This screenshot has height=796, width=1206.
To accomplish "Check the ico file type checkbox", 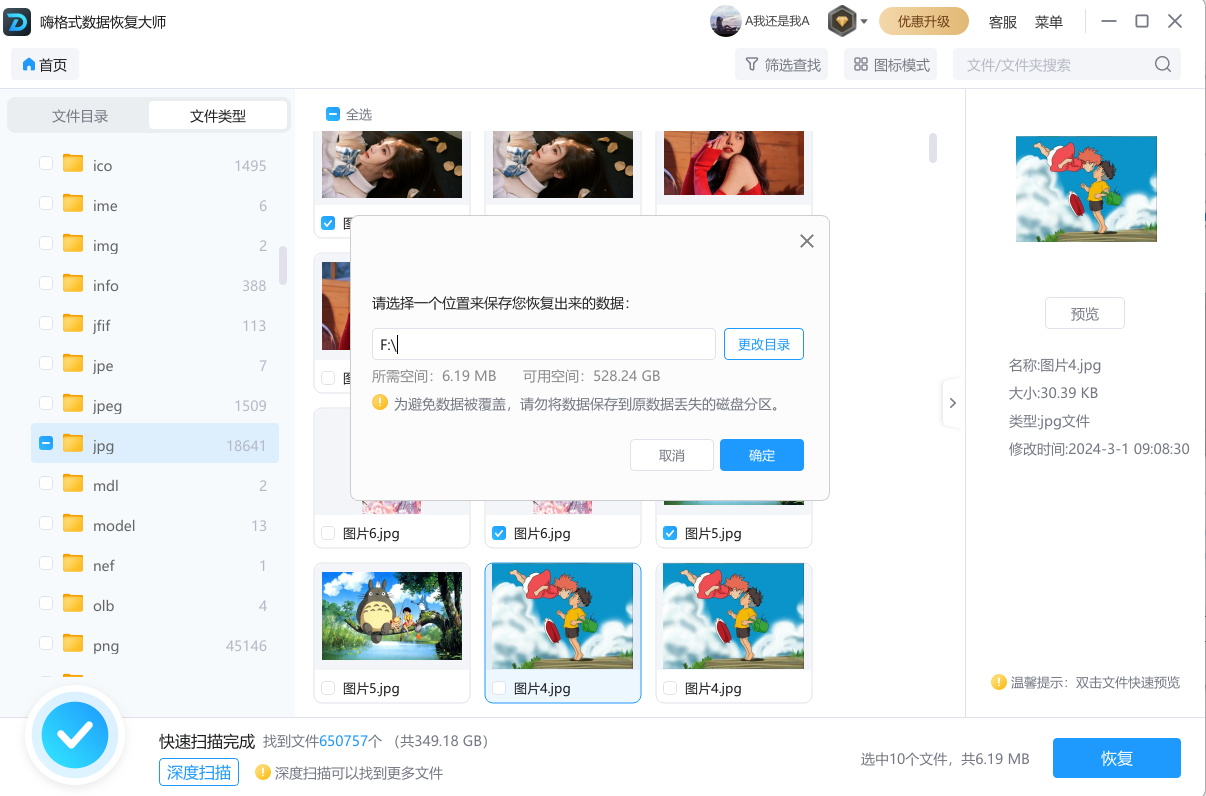I will point(46,164).
